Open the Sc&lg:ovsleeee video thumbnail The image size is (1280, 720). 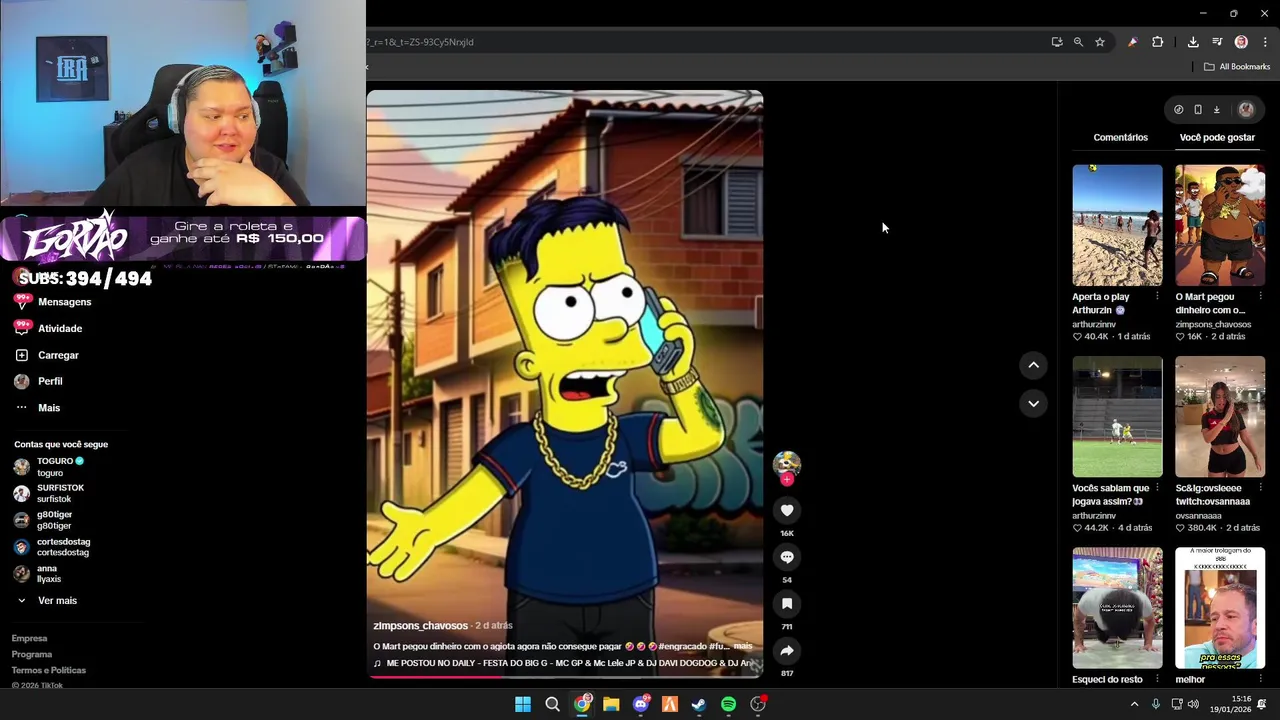[1220, 417]
